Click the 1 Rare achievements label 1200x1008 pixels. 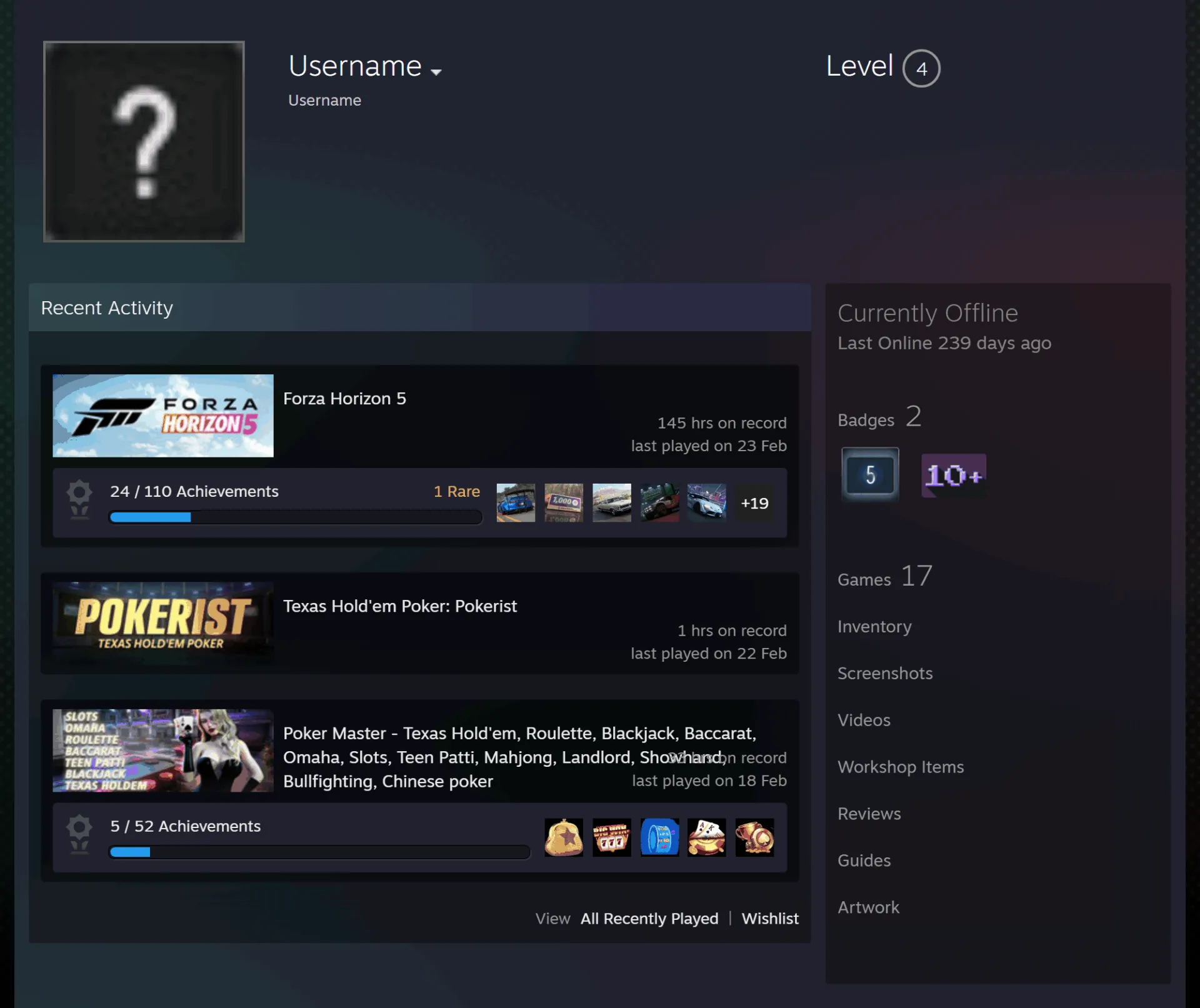(457, 491)
